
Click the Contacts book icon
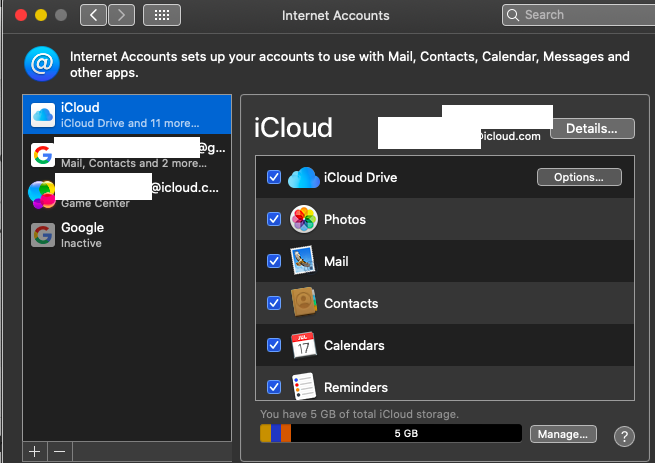coord(304,302)
